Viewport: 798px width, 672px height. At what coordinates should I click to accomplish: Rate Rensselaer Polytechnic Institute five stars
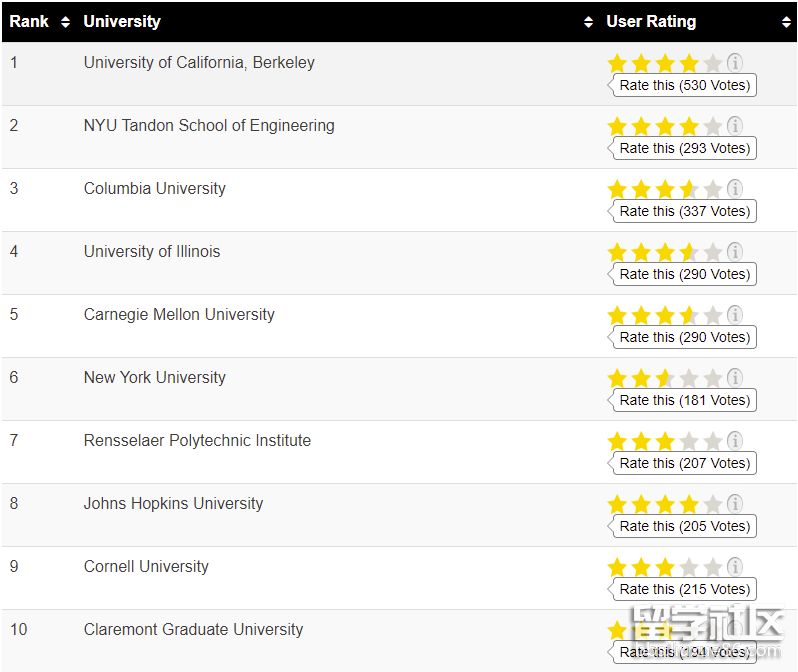(712, 442)
